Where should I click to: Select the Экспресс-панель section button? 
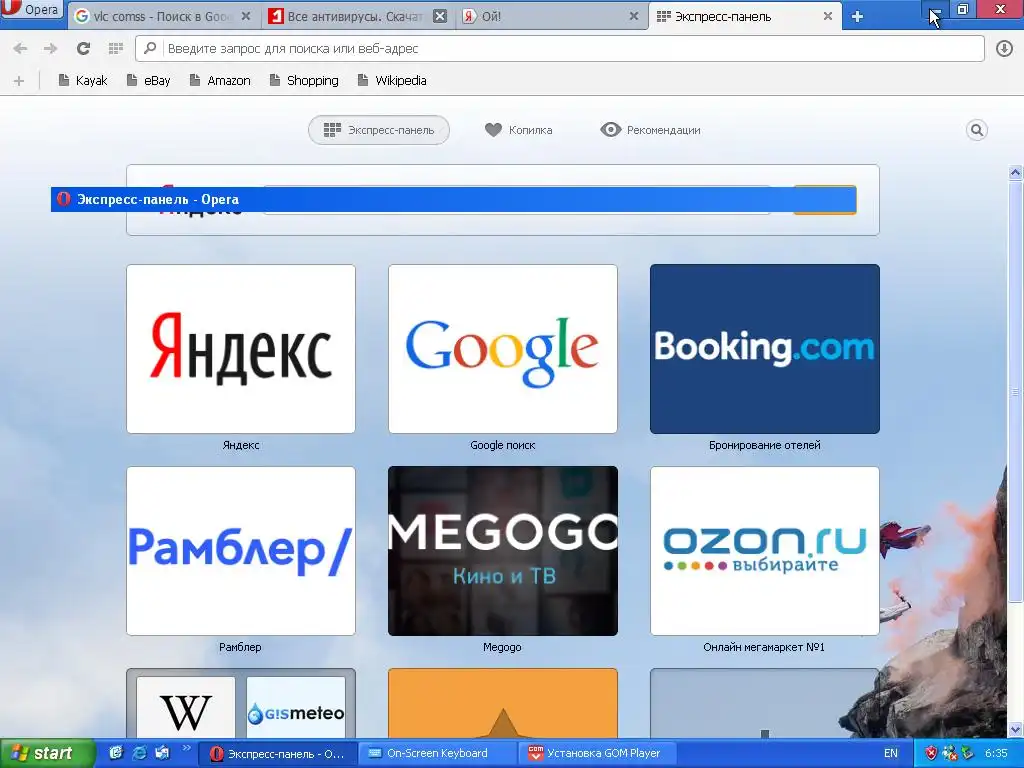[379, 130]
